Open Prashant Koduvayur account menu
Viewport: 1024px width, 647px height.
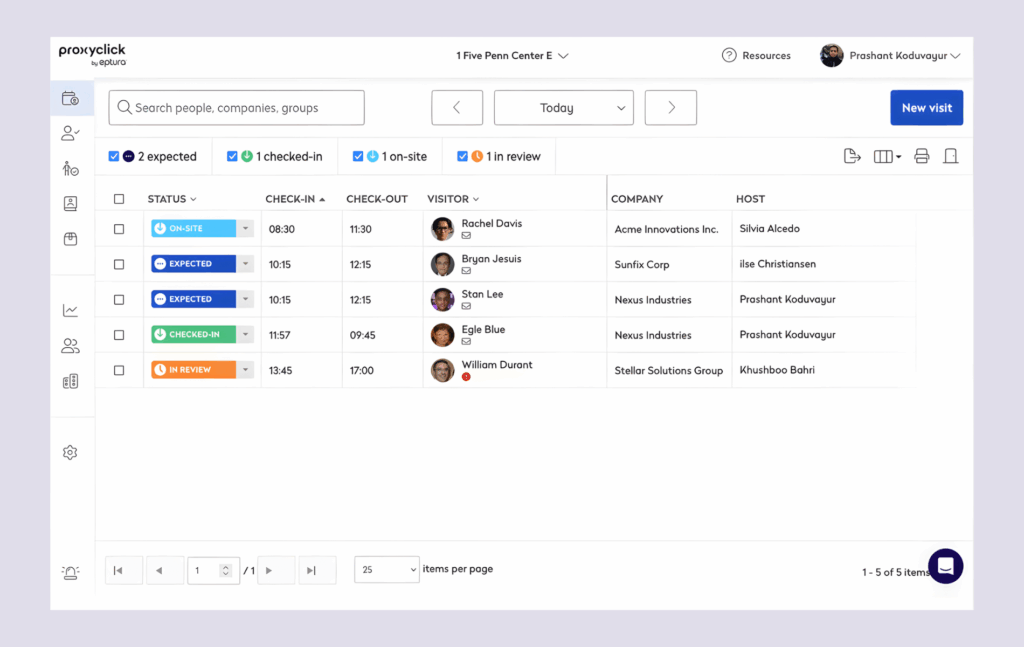click(891, 56)
